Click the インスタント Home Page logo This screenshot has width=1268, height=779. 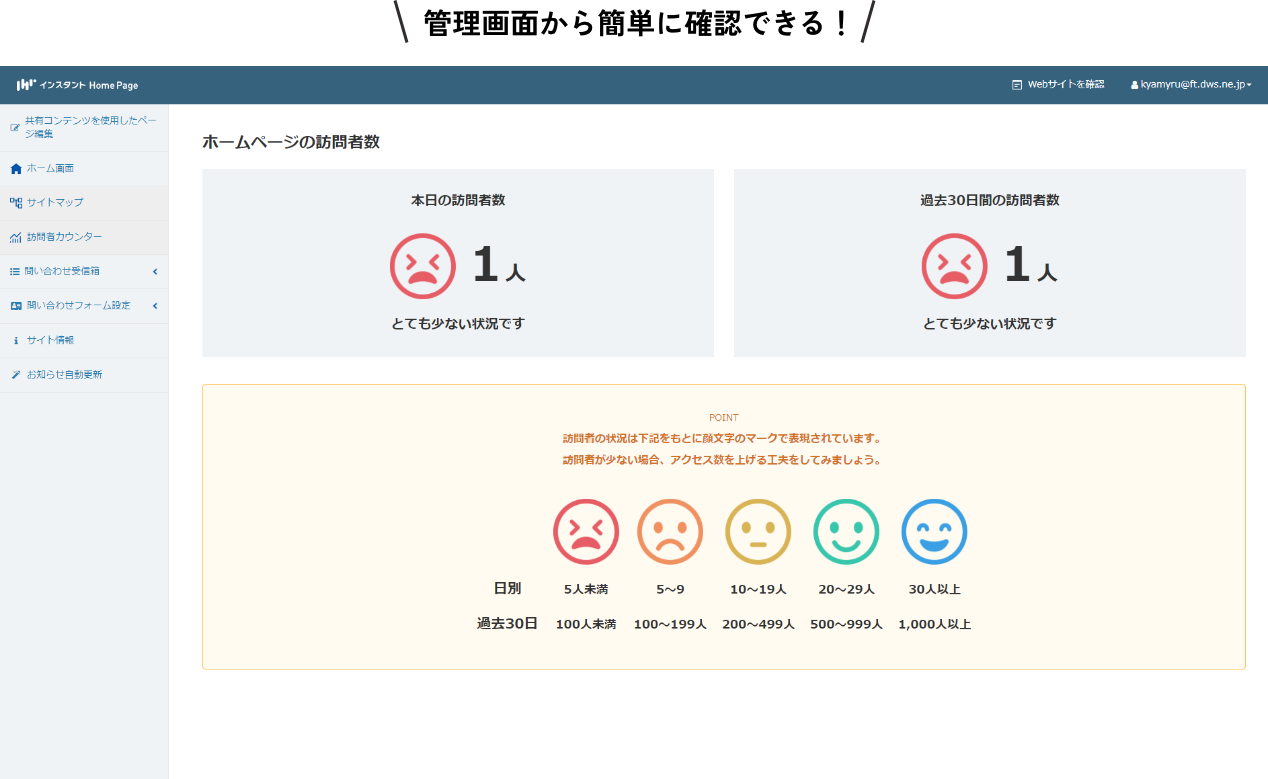(x=77, y=85)
